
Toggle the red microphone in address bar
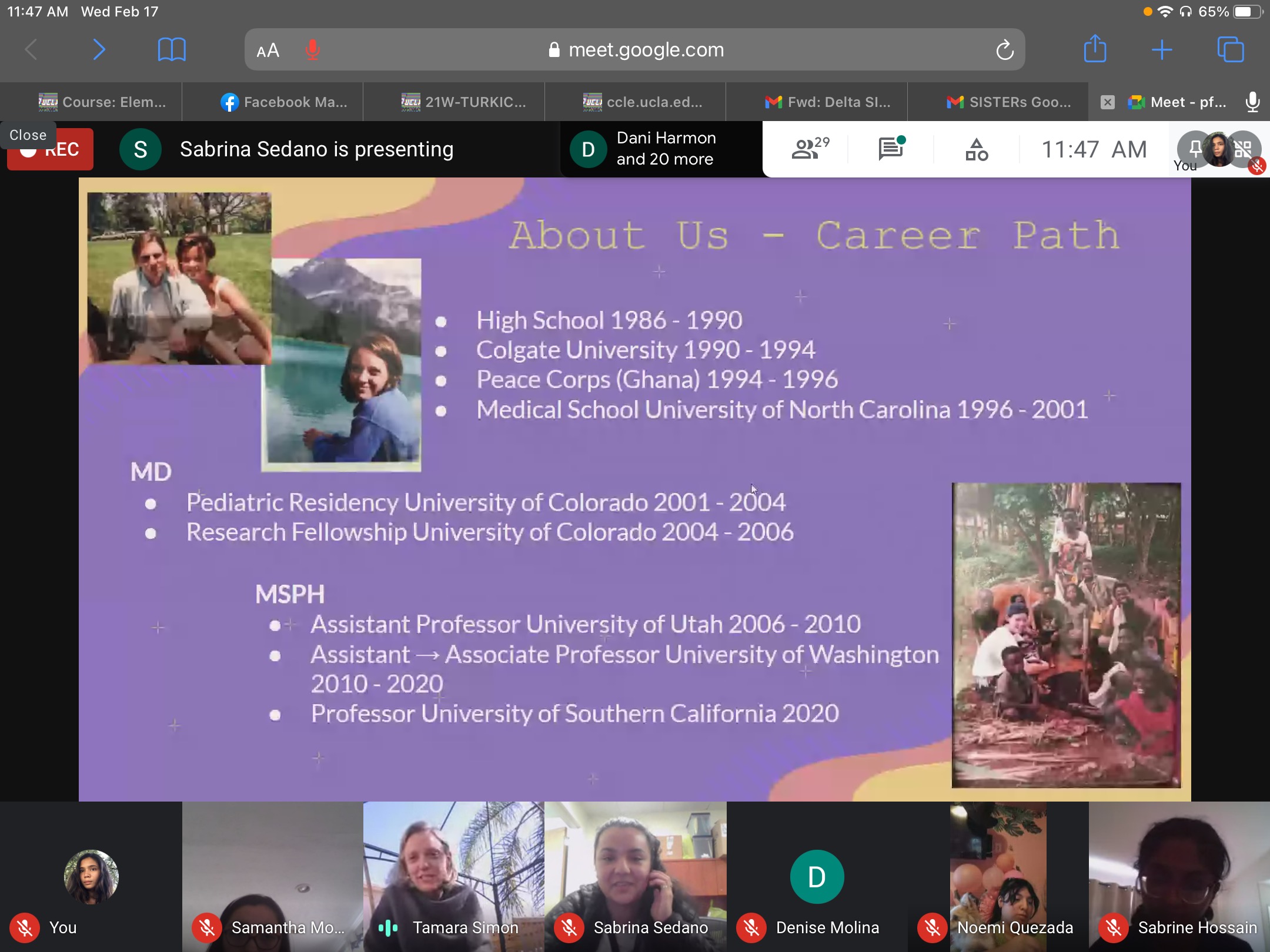click(313, 50)
